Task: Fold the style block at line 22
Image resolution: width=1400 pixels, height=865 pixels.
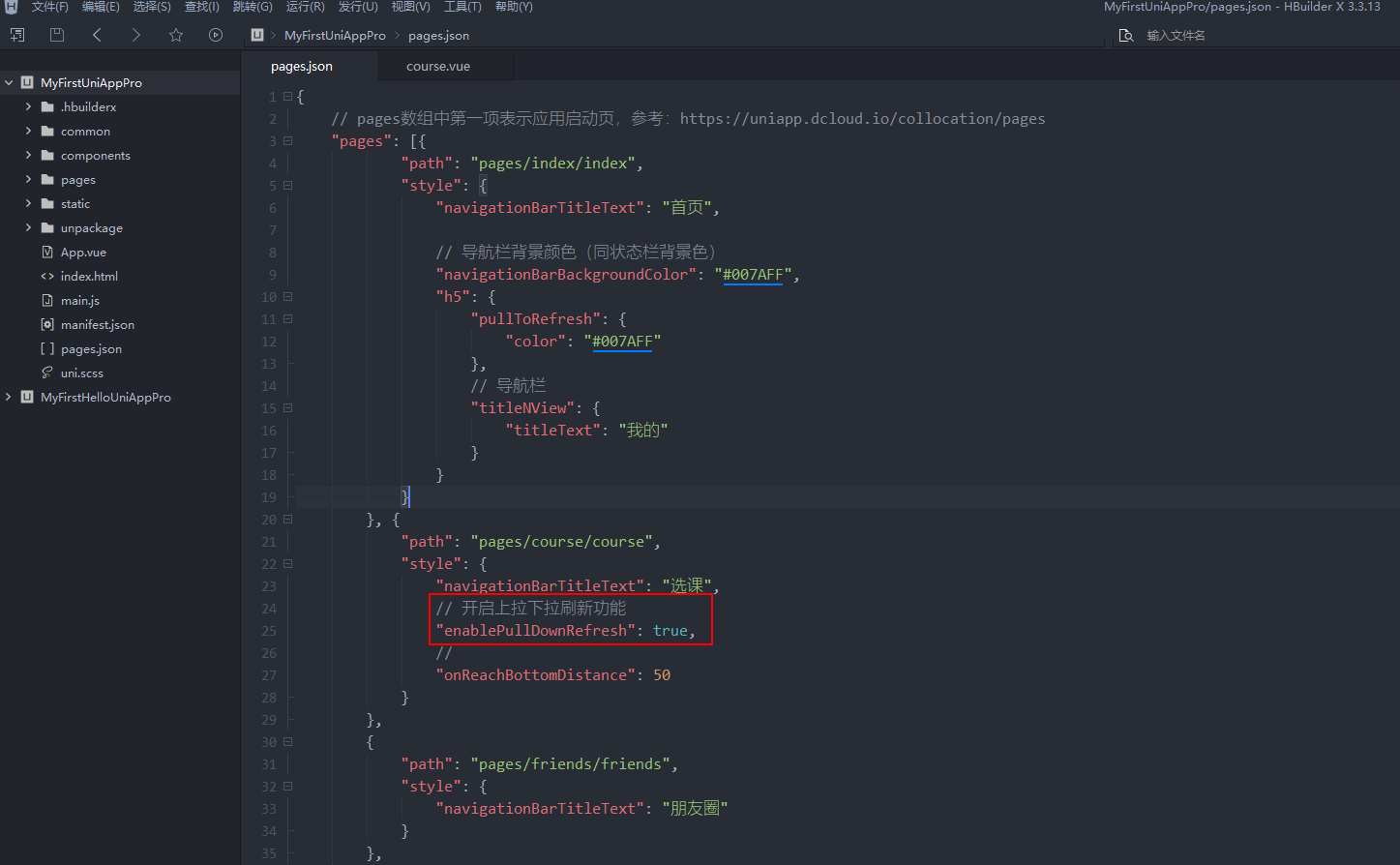Action: (x=287, y=564)
